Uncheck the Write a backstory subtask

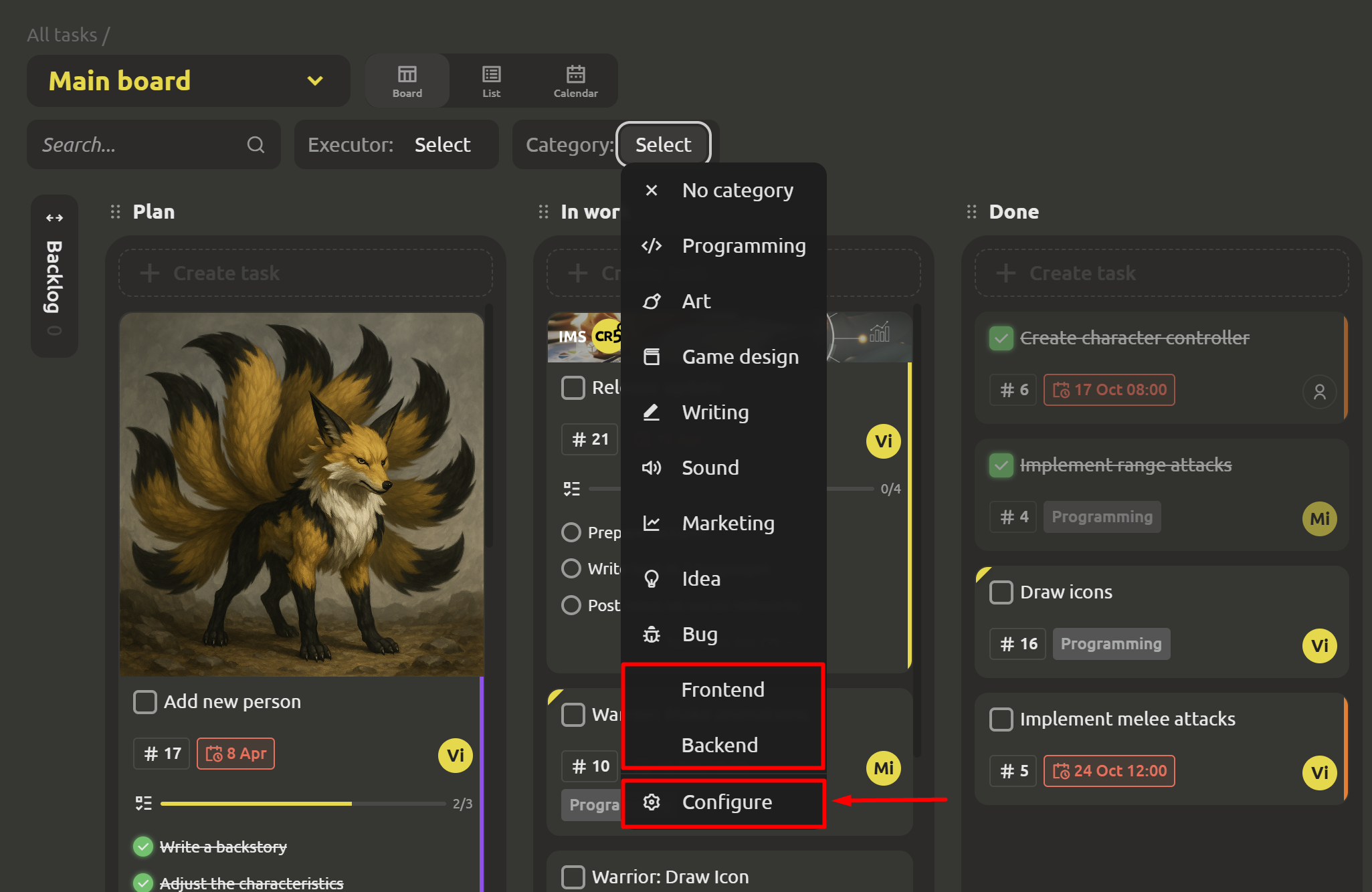click(142, 847)
